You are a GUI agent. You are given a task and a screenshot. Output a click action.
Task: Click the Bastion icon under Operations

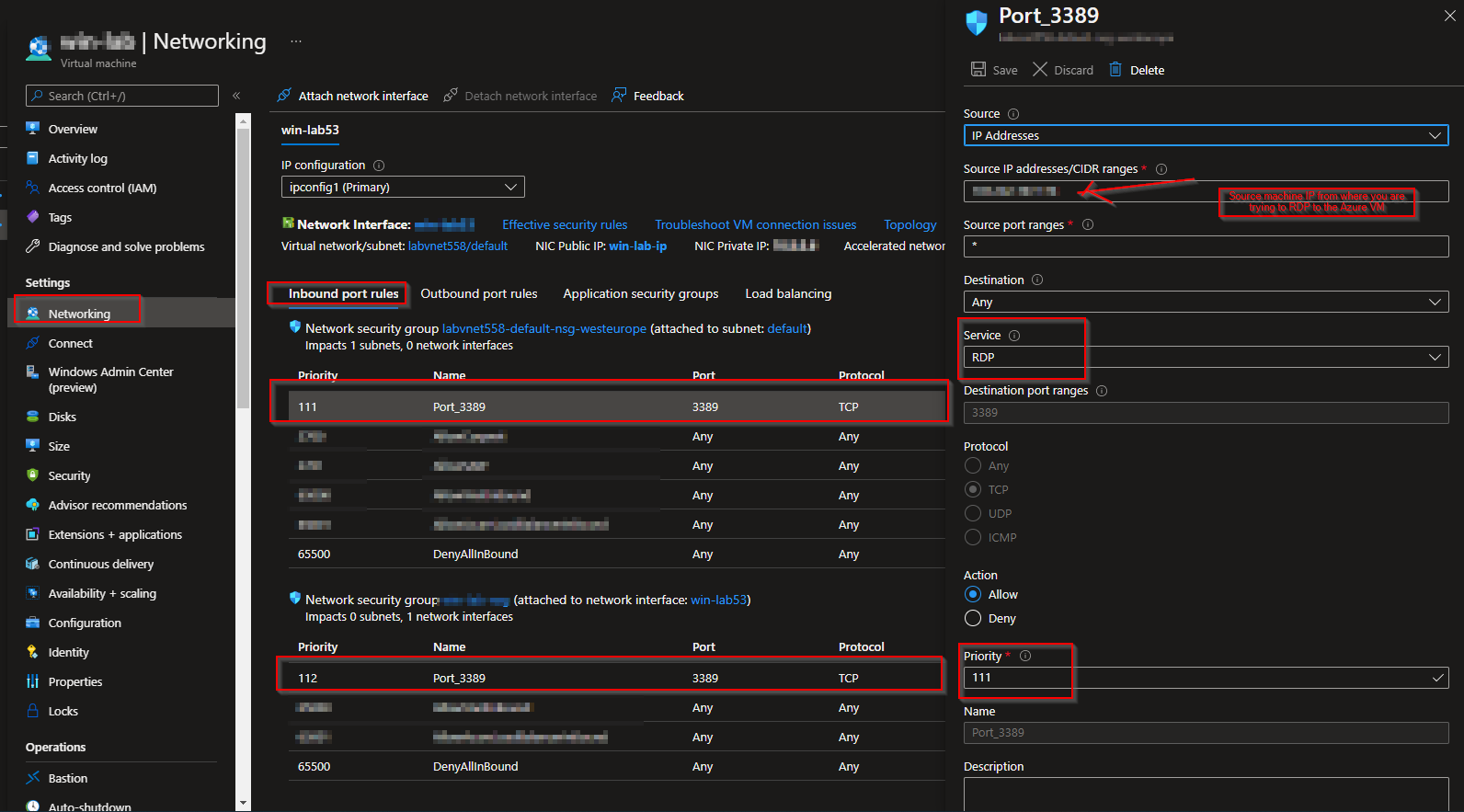pyautogui.click(x=33, y=778)
